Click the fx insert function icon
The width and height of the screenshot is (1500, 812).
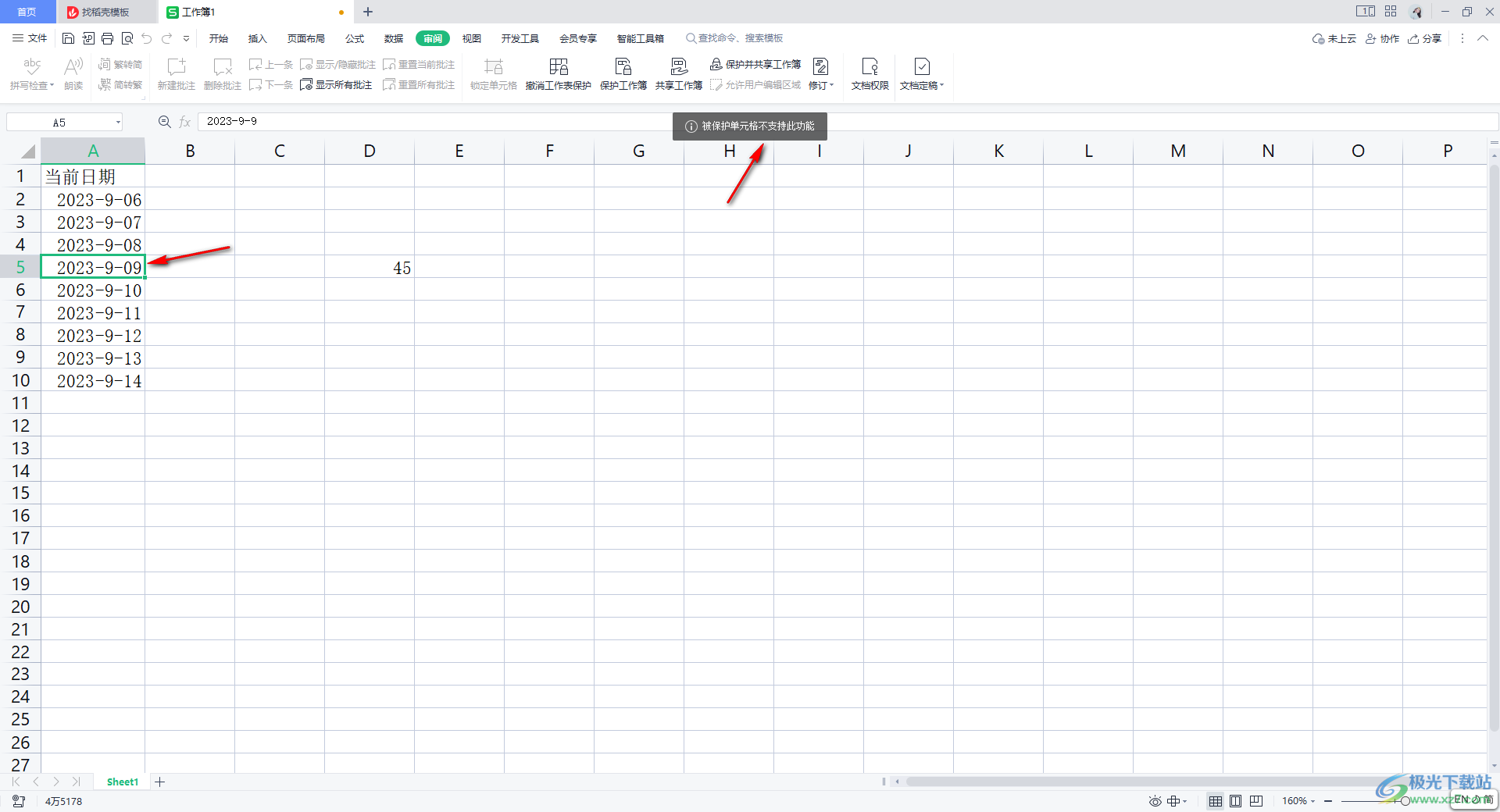tap(185, 122)
